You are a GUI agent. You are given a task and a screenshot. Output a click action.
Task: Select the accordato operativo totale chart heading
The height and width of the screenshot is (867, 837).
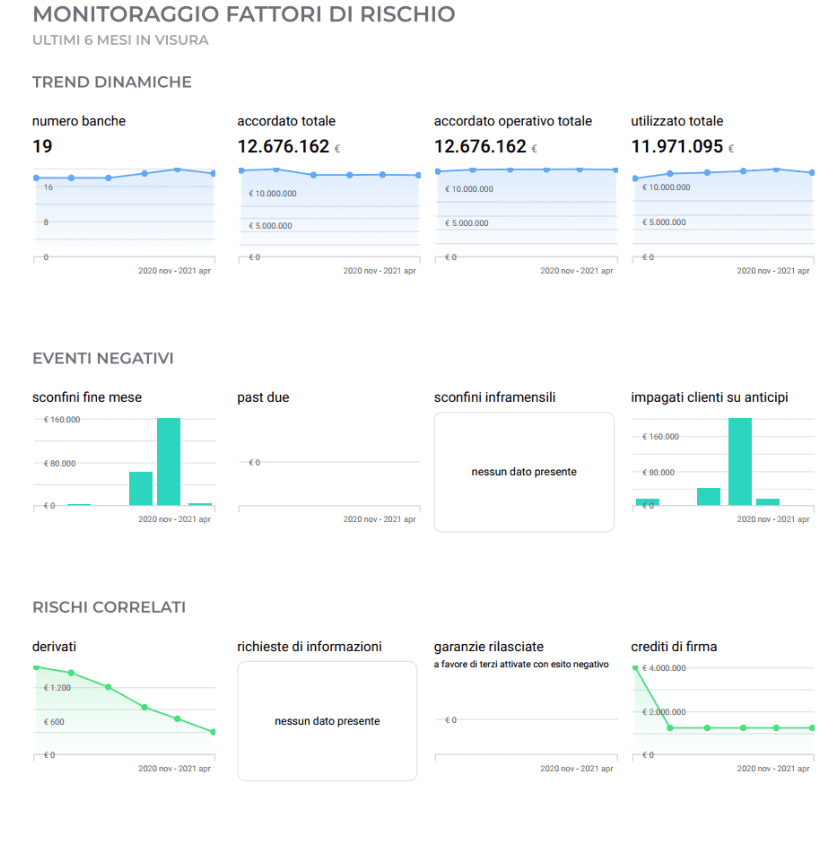click(x=512, y=121)
